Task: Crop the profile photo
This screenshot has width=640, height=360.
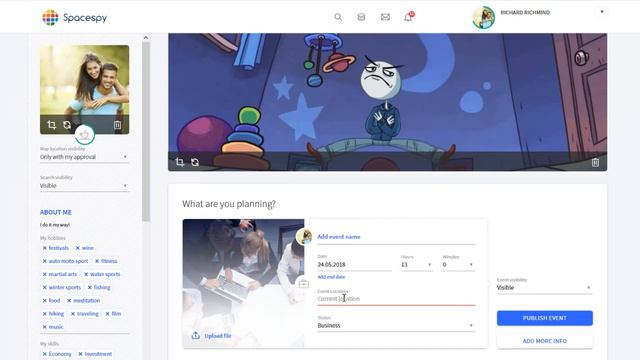Action: [x=51, y=125]
